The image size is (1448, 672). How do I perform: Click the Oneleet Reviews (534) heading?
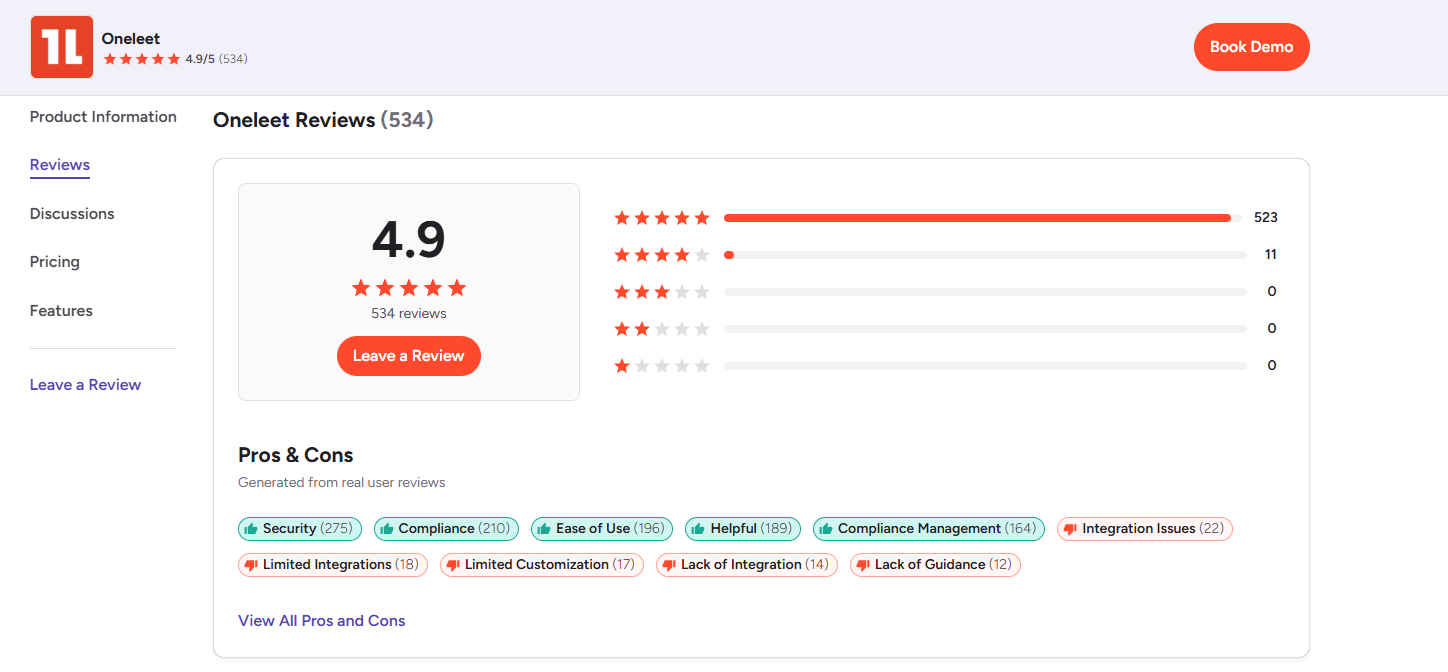point(323,120)
